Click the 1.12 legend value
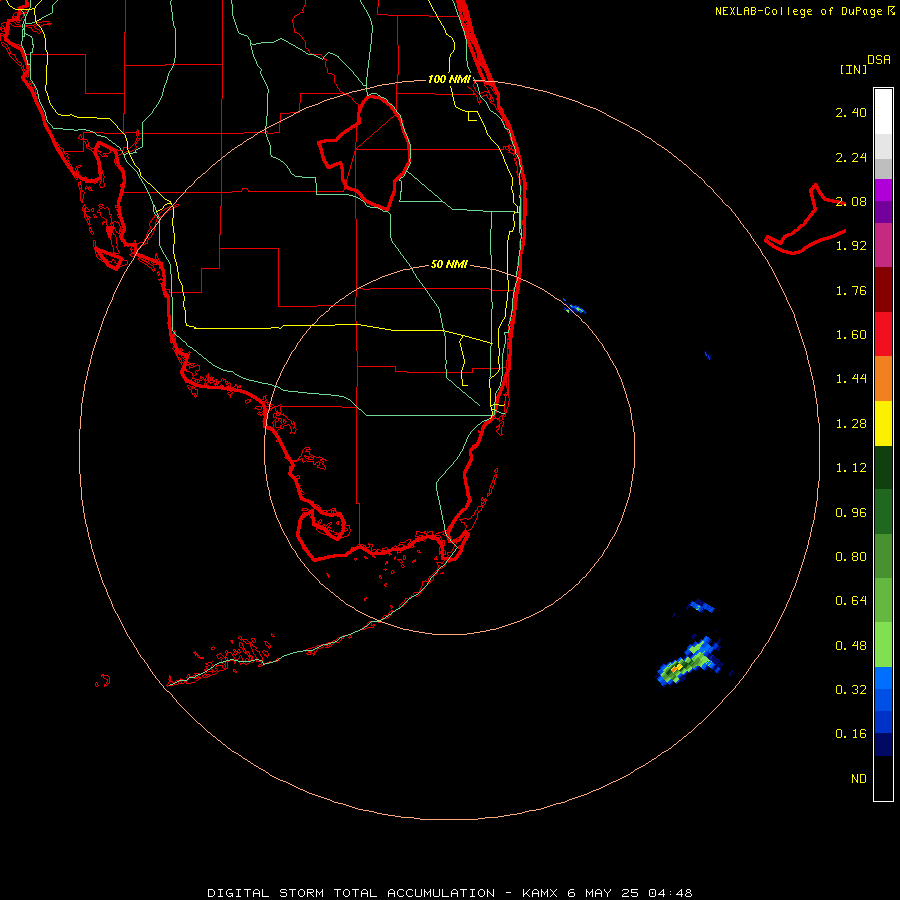The height and width of the screenshot is (900, 900). click(x=851, y=468)
